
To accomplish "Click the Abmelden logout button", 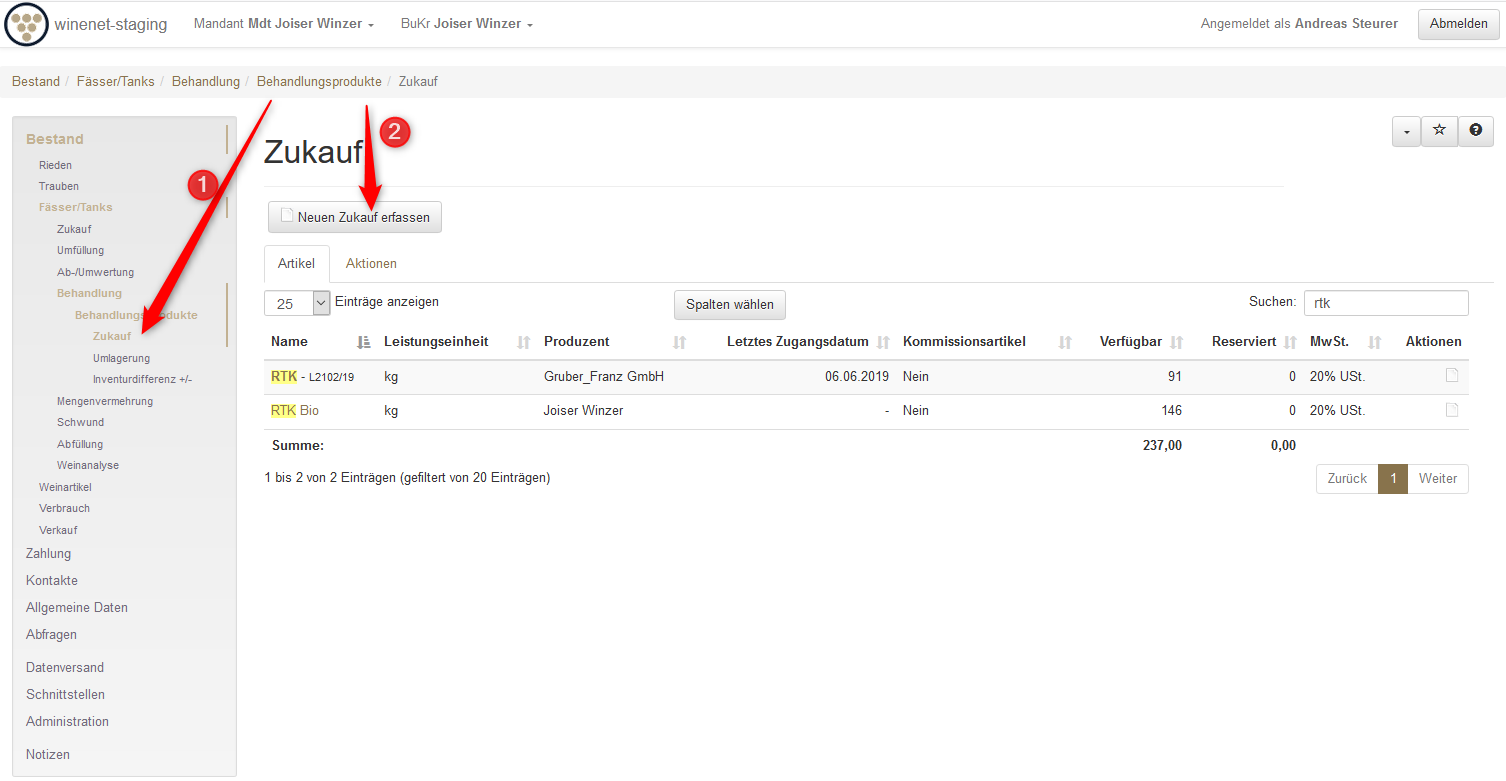I will [1458, 24].
